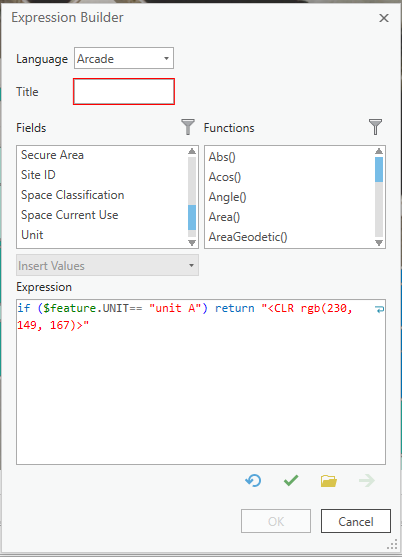Click the resize grip at dialog corner

(392, 544)
